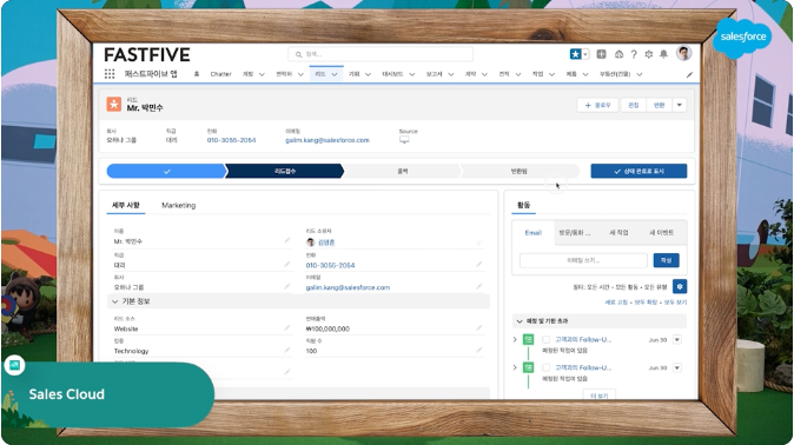Click the Source chat icon in header

coord(404,140)
